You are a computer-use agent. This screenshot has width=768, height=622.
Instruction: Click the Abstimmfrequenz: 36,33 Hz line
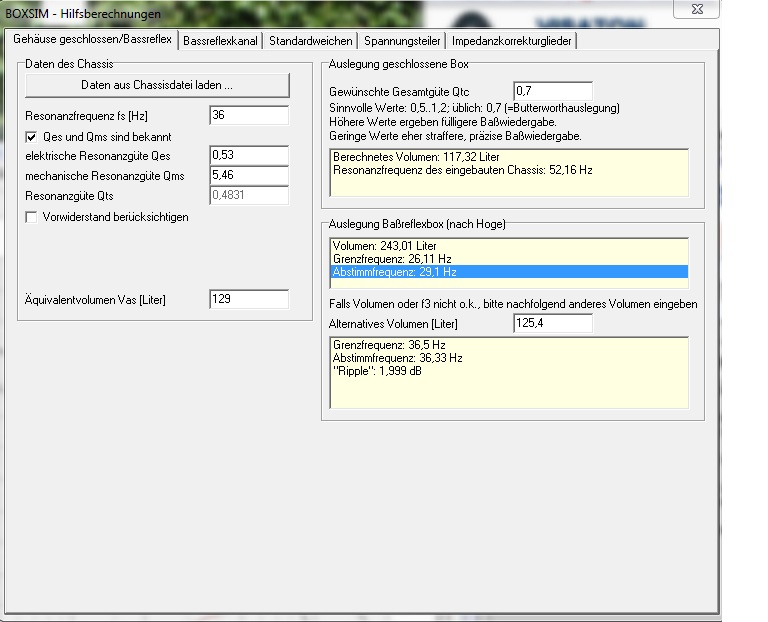(397, 358)
